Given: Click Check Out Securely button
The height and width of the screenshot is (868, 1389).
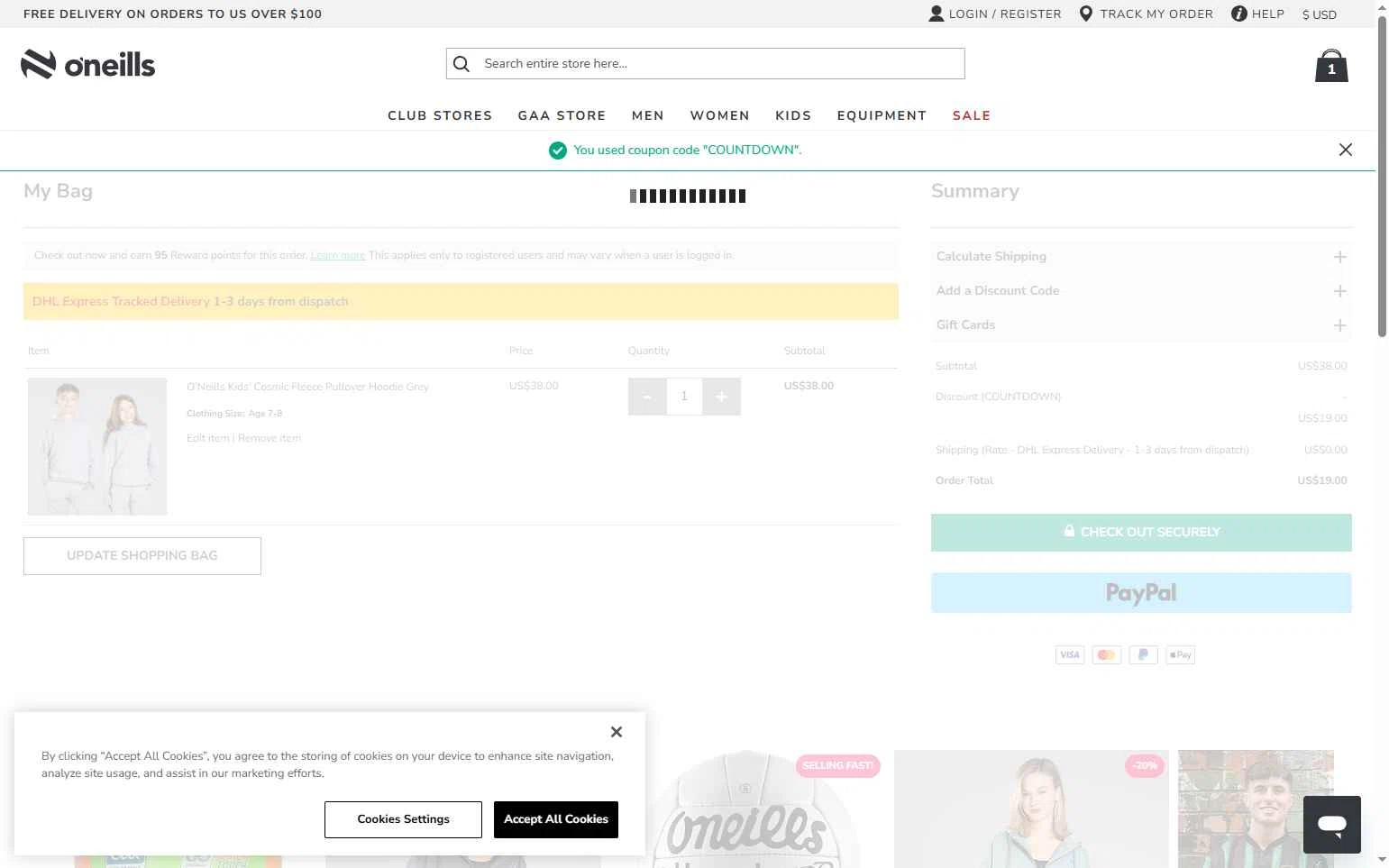Looking at the screenshot, I should [x=1141, y=533].
